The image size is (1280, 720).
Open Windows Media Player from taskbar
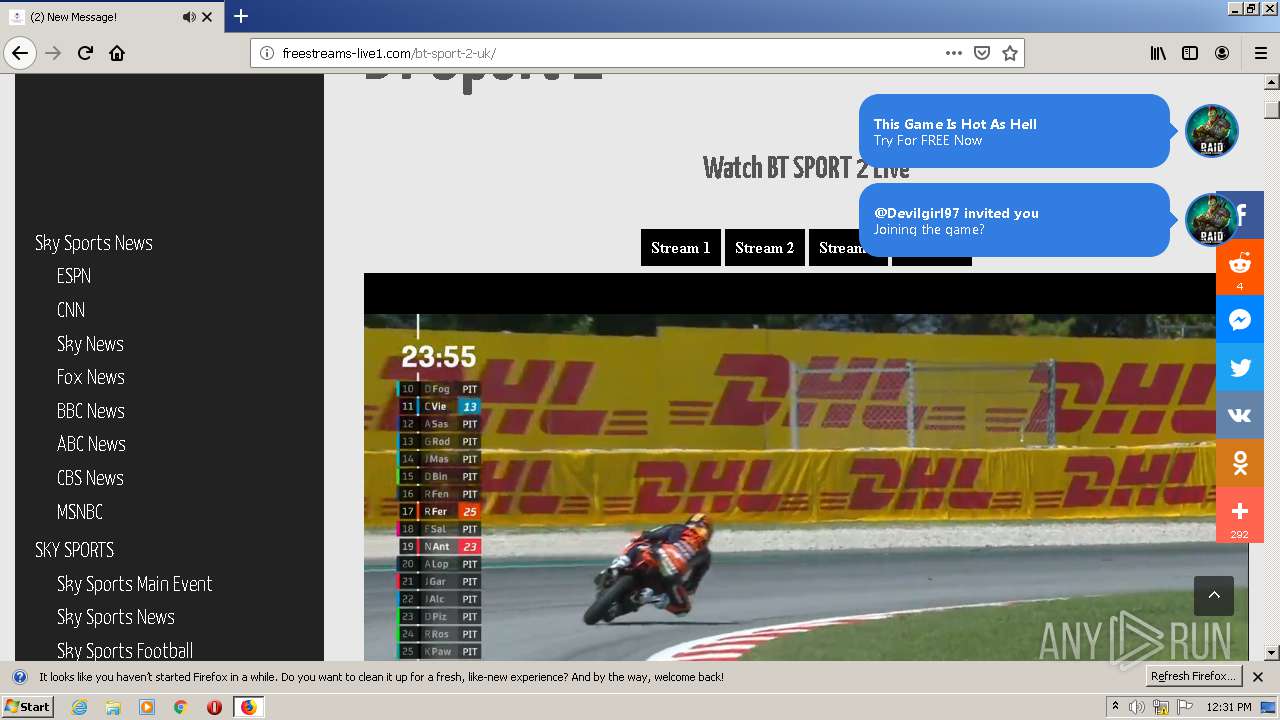[147, 707]
